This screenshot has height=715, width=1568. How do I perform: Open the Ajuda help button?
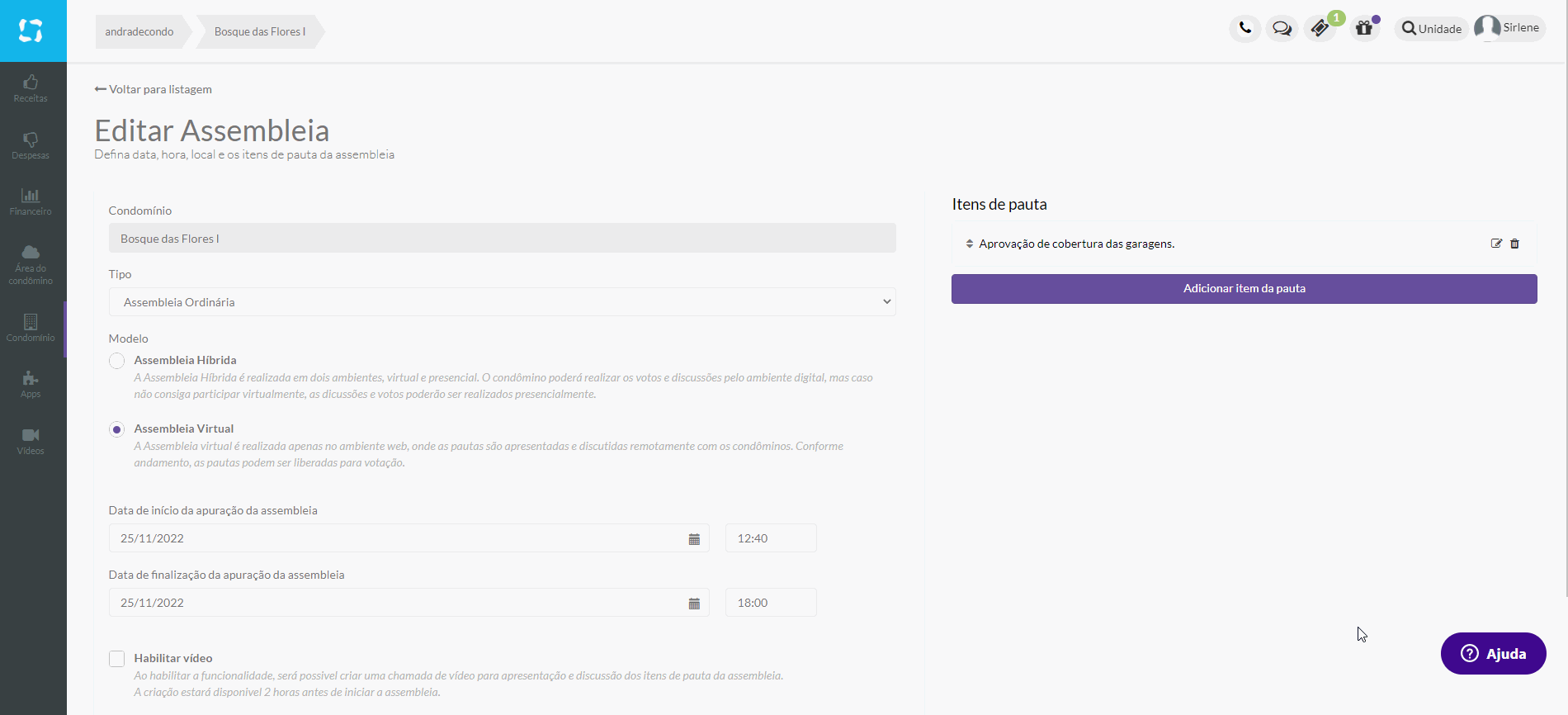(1493, 654)
